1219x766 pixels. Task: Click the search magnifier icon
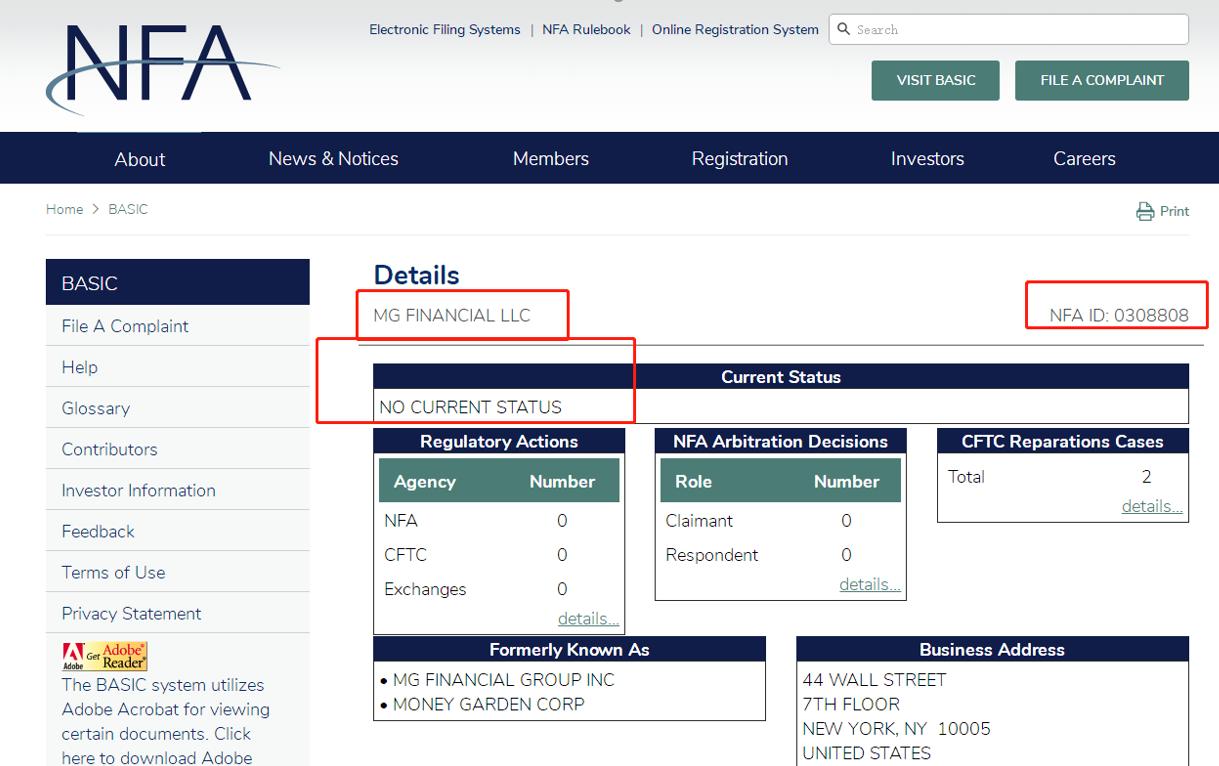844,29
